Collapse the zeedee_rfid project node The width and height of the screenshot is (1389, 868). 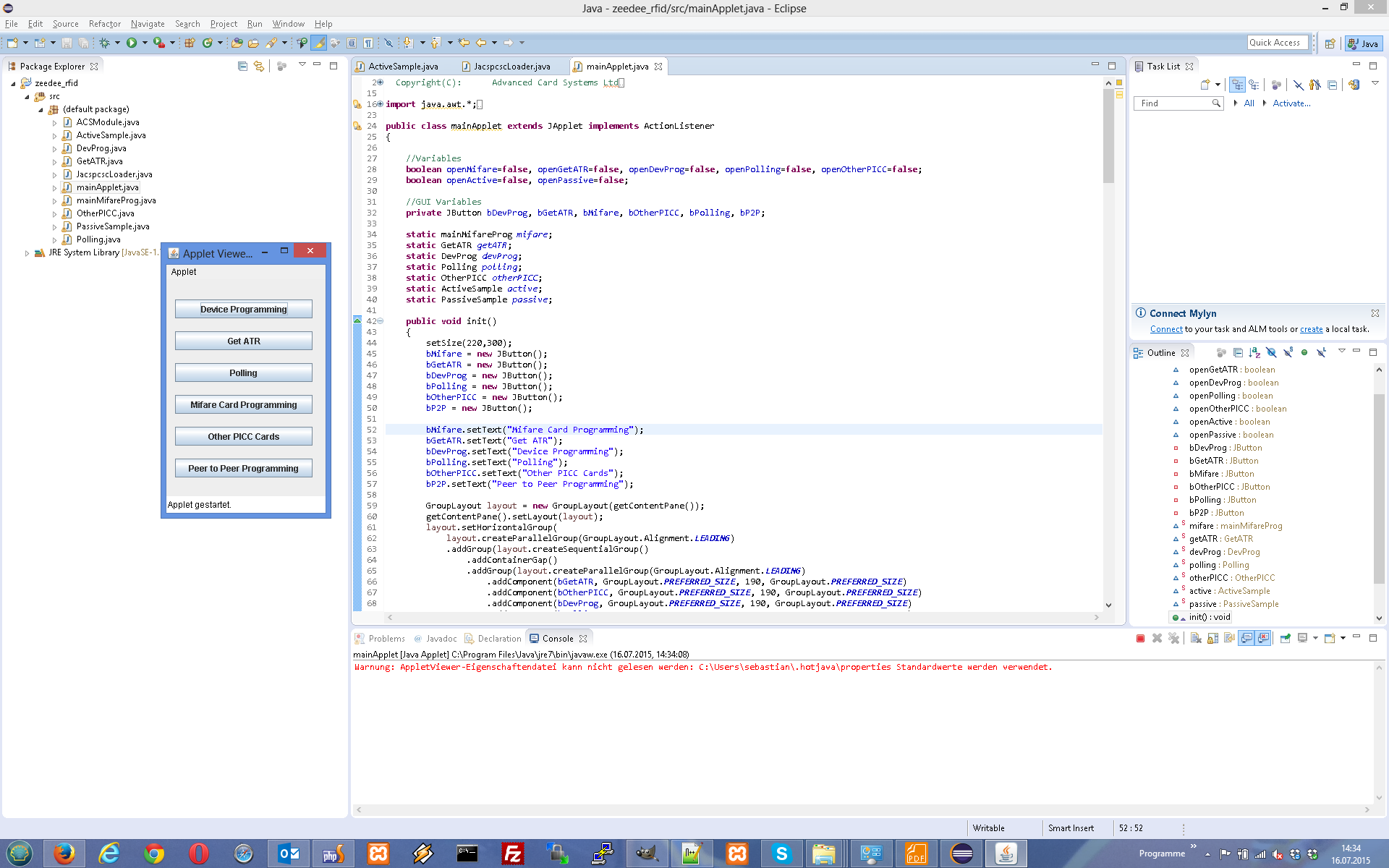[x=13, y=83]
